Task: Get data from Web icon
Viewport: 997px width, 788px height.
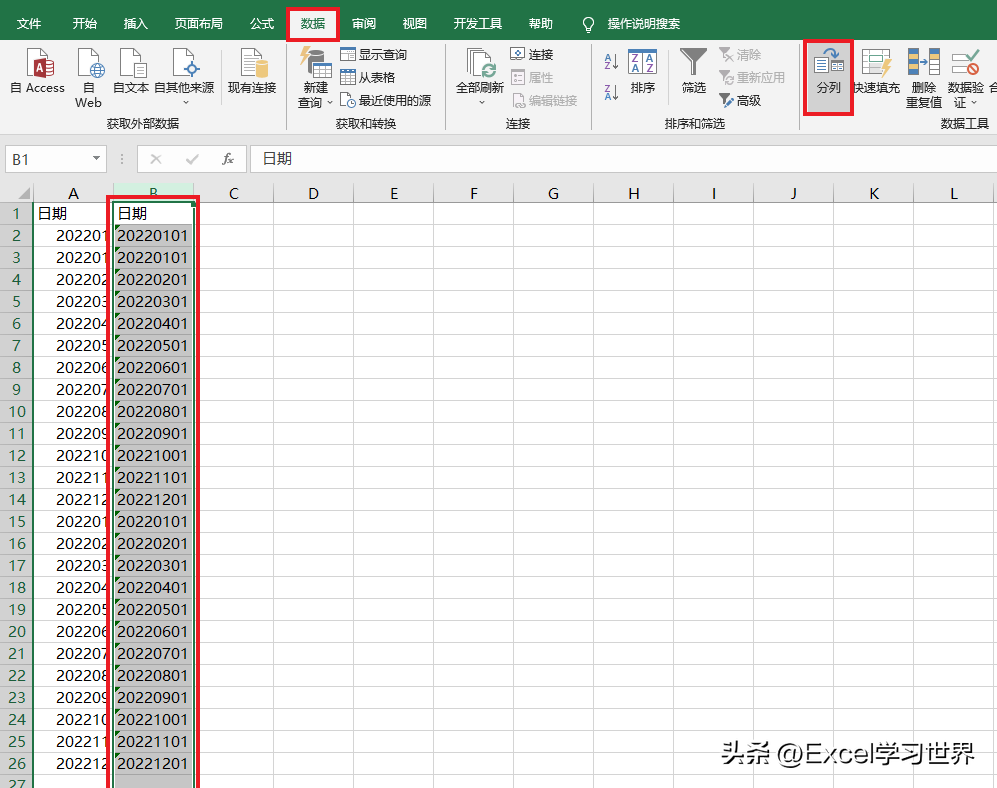Action: click(x=89, y=78)
